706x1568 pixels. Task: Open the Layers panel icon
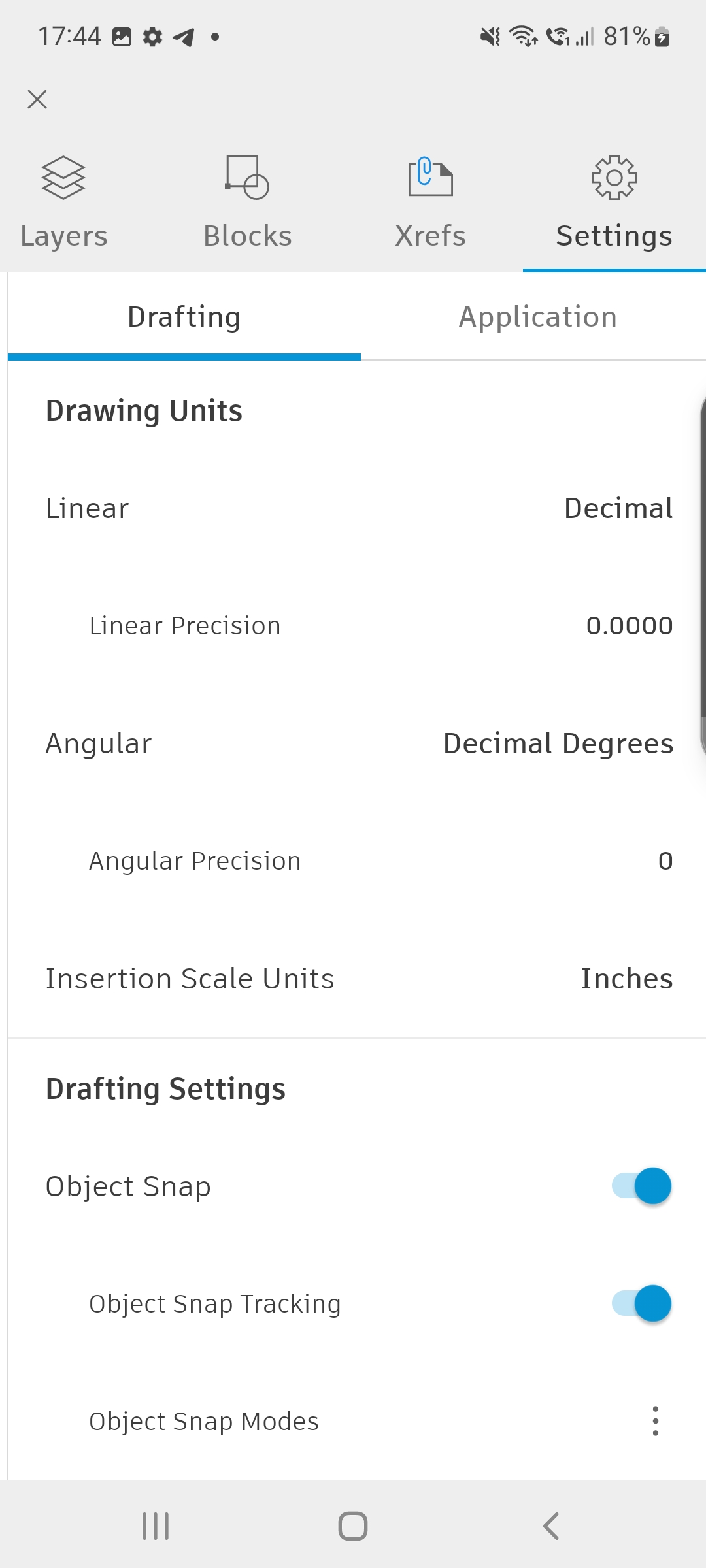(x=63, y=178)
